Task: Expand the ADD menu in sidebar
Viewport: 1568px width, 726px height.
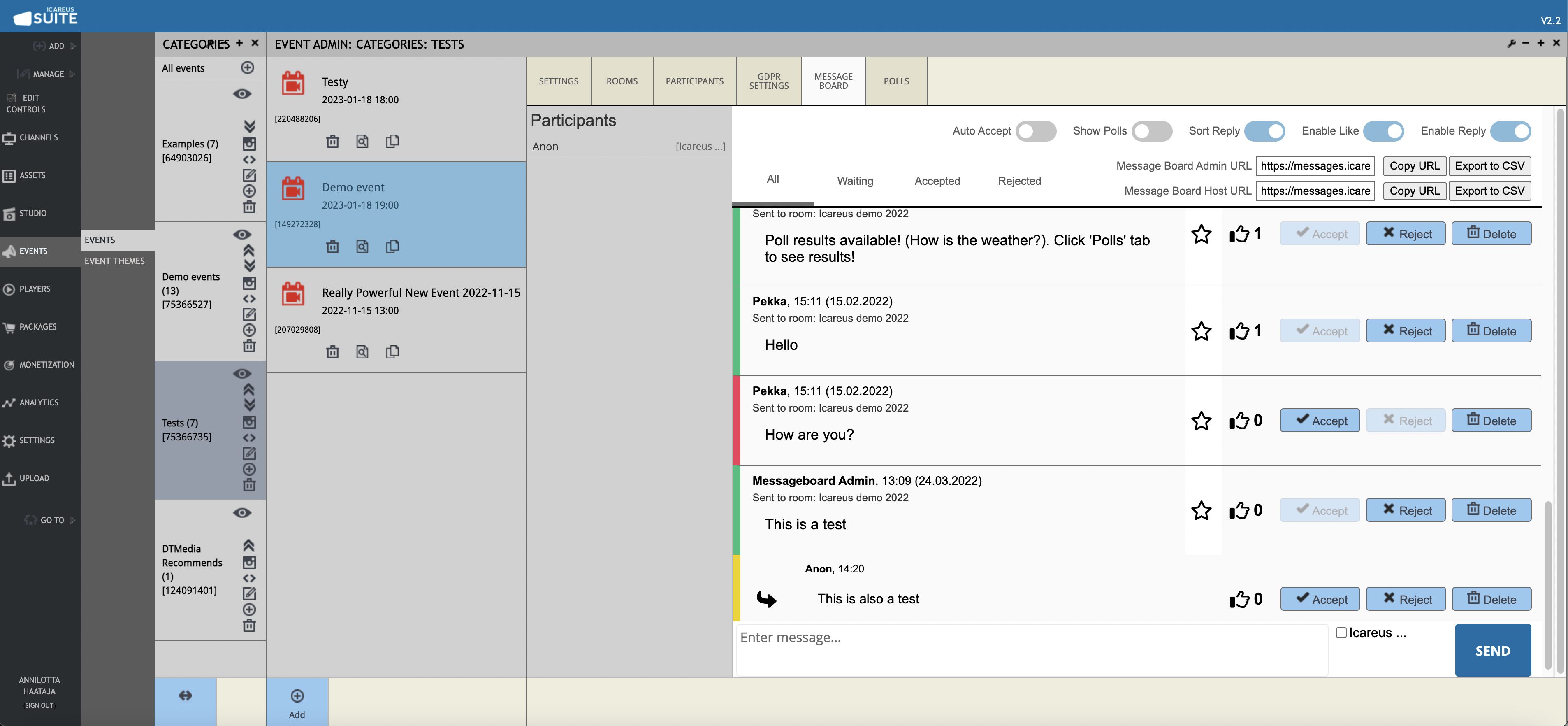Action: tap(56, 46)
